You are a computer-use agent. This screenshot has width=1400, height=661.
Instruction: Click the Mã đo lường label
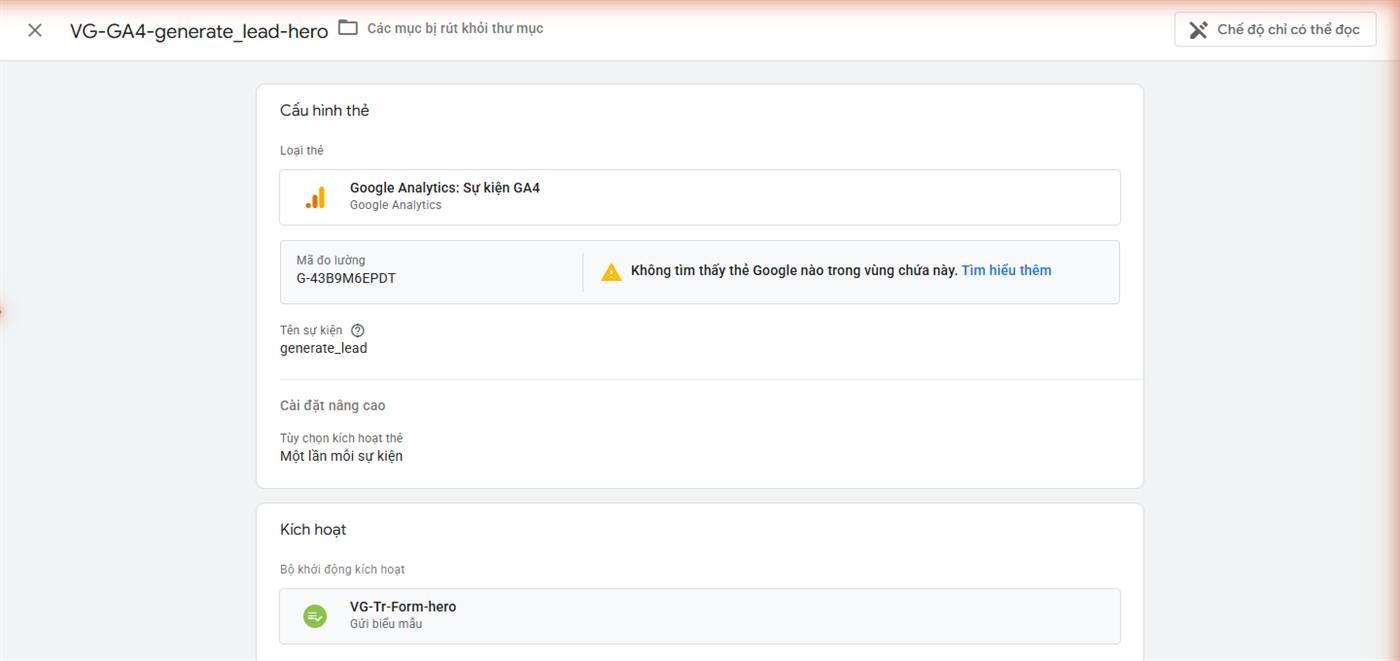click(x=330, y=261)
